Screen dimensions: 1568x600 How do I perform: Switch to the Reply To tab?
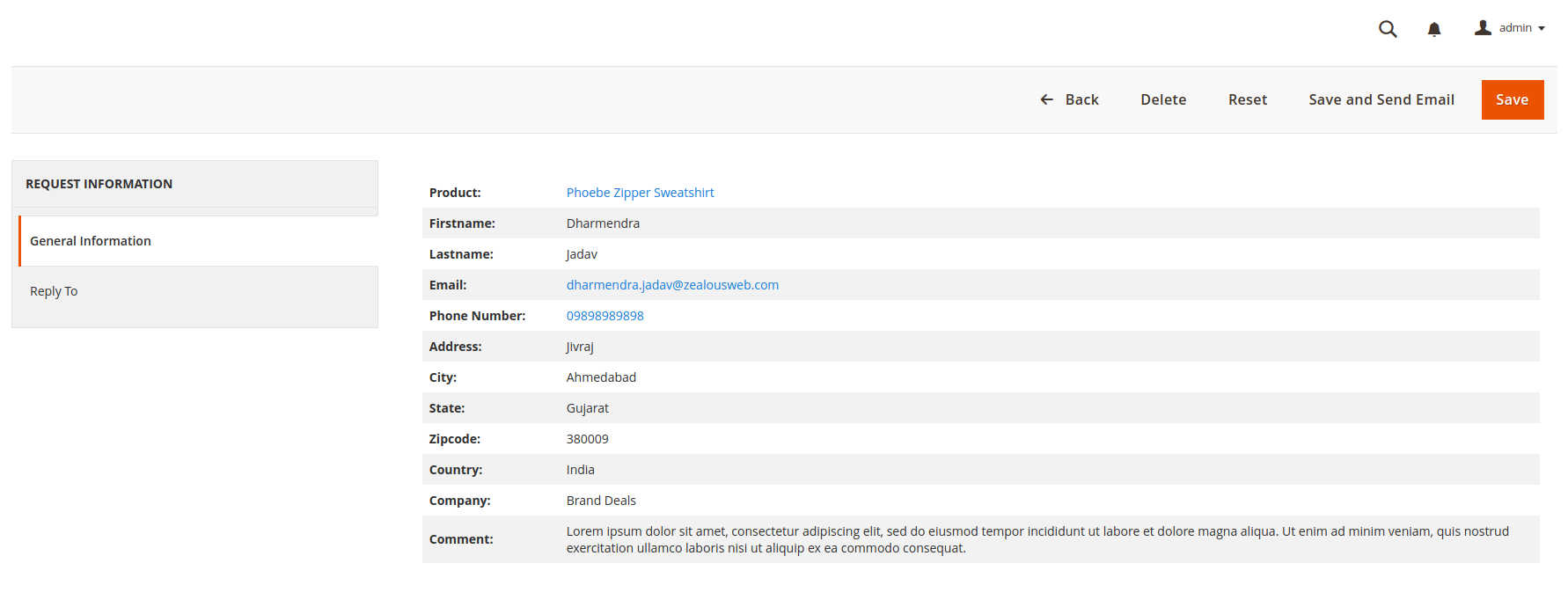[x=54, y=291]
